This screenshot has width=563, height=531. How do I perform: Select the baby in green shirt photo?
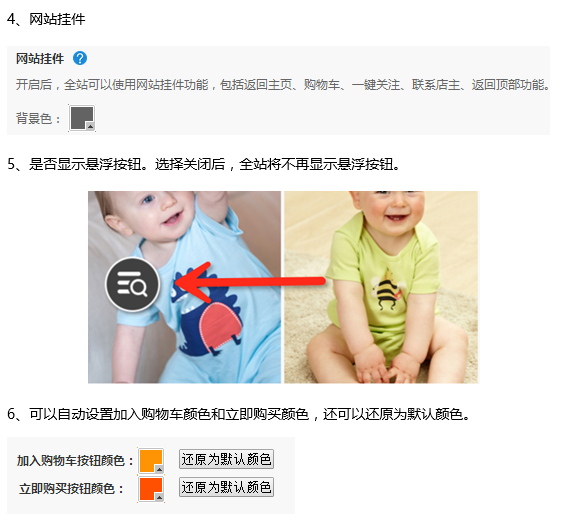[381, 287]
